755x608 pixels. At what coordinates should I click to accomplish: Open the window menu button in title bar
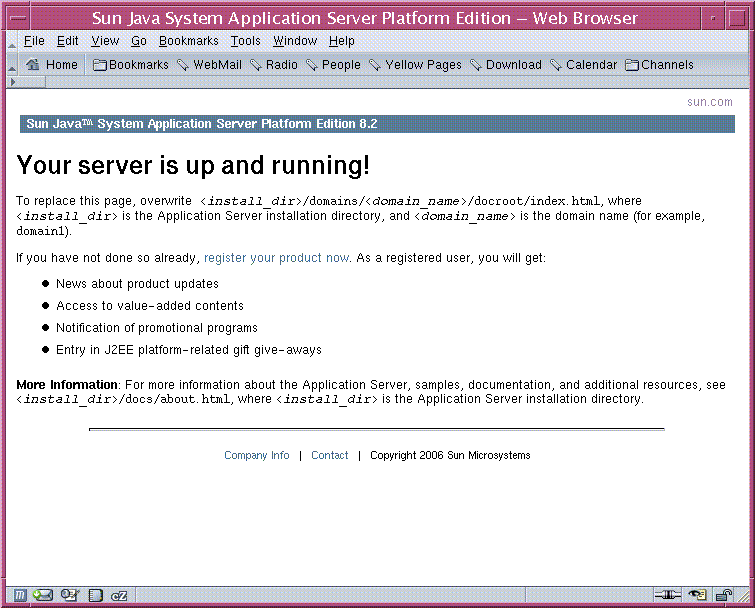18,18
